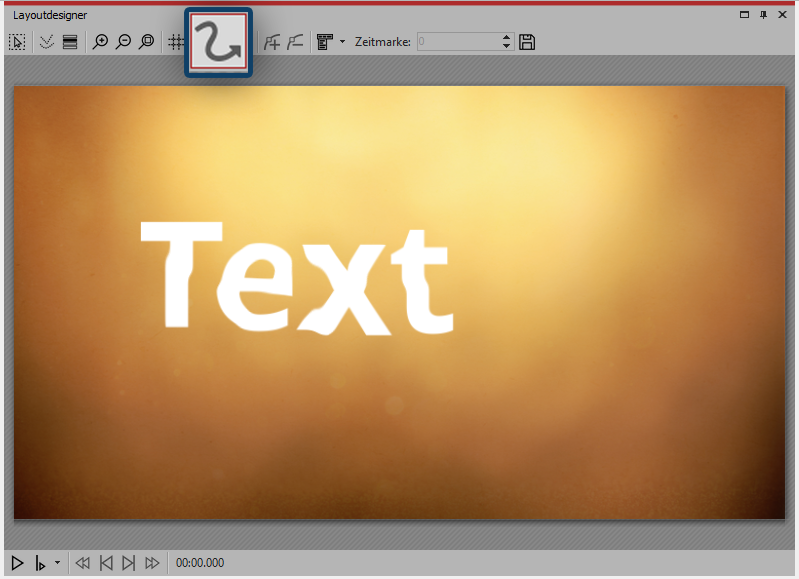Image resolution: width=799 pixels, height=579 pixels.
Task: Click the stacked bars layout icon
Action: pos(70,42)
